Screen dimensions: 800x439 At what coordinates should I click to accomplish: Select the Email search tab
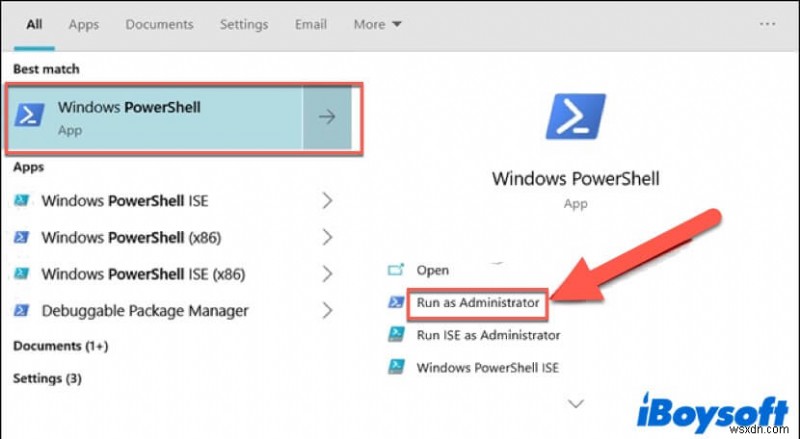coord(311,25)
